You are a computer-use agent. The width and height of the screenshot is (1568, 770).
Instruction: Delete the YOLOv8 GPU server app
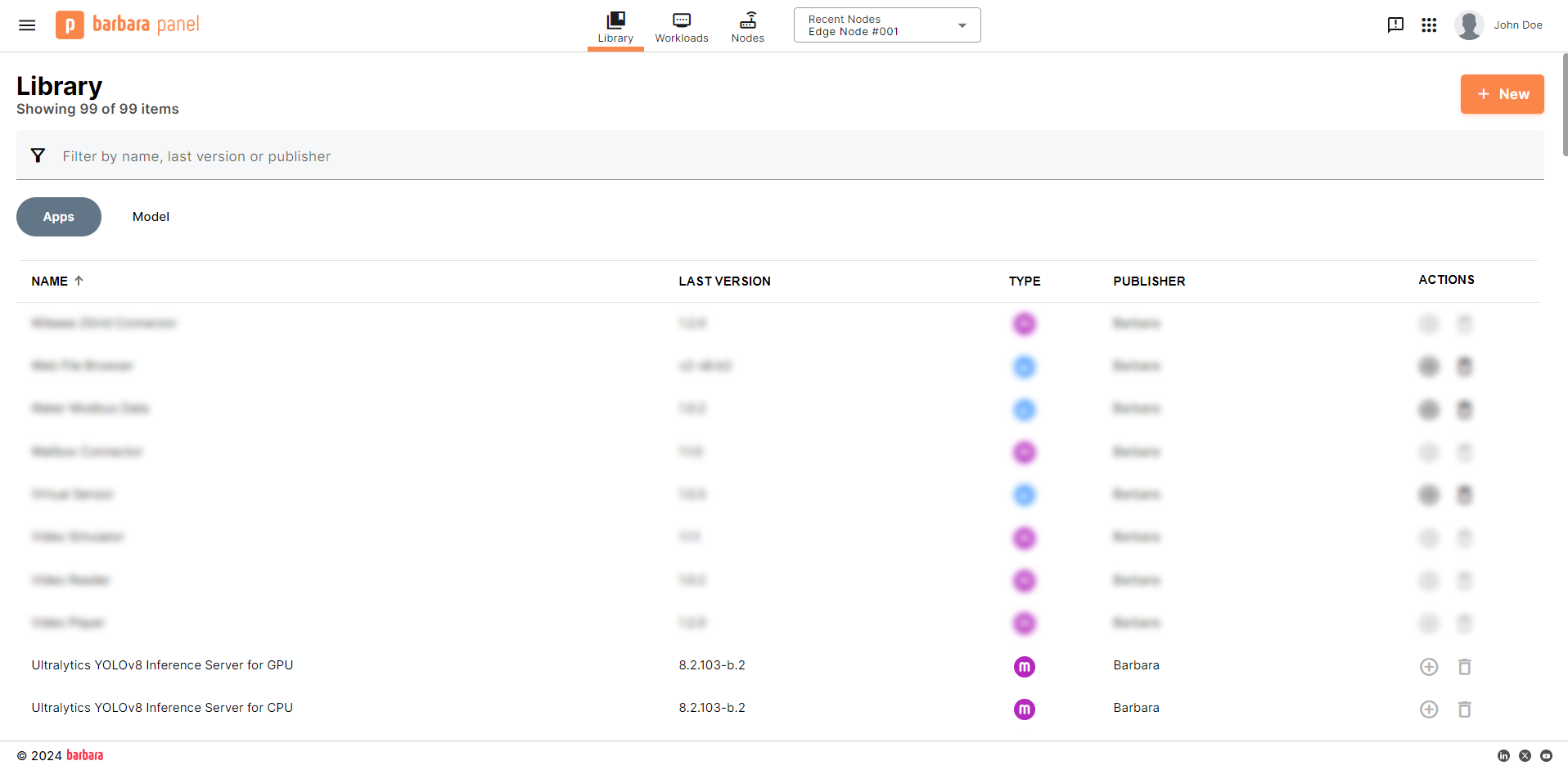click(x=1464, y=667)
